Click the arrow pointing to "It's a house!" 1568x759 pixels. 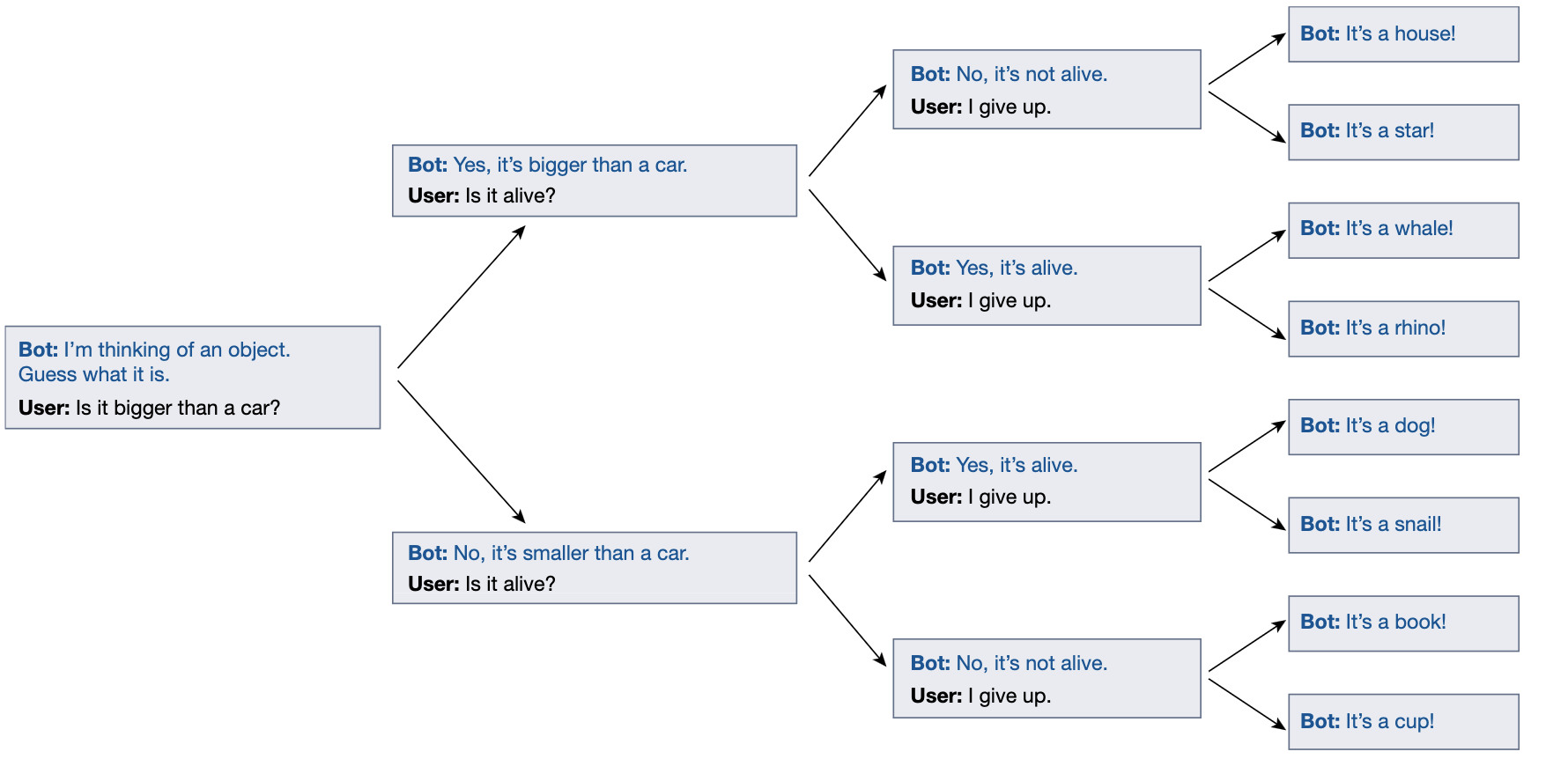[1246, 59]
